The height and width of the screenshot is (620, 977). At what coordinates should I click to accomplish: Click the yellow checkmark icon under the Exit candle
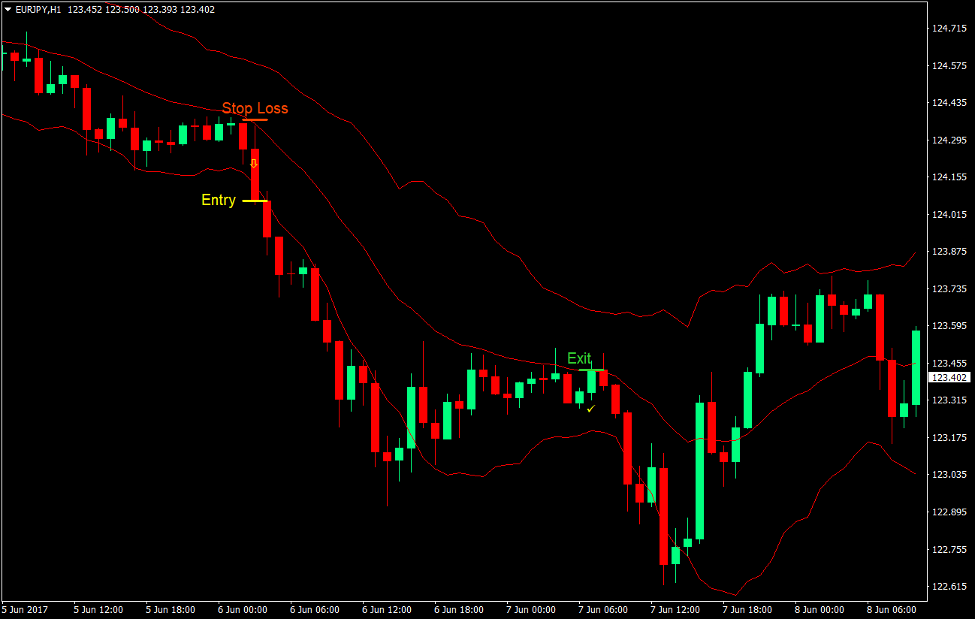coord(591,408)
